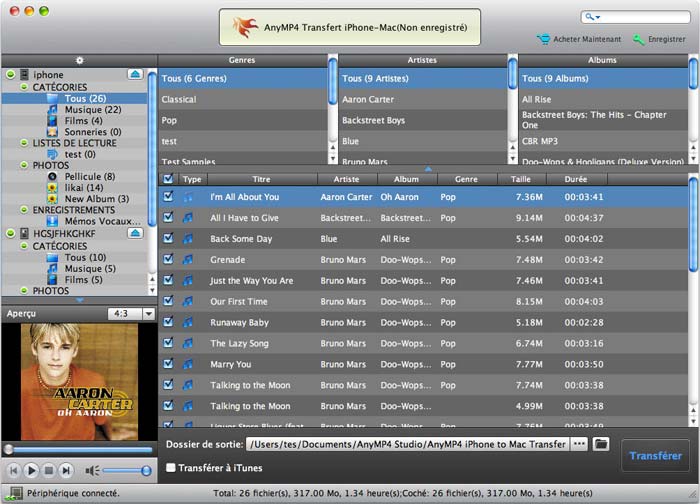Collapse iphone CATÉGORIES section

pos(24,87)
